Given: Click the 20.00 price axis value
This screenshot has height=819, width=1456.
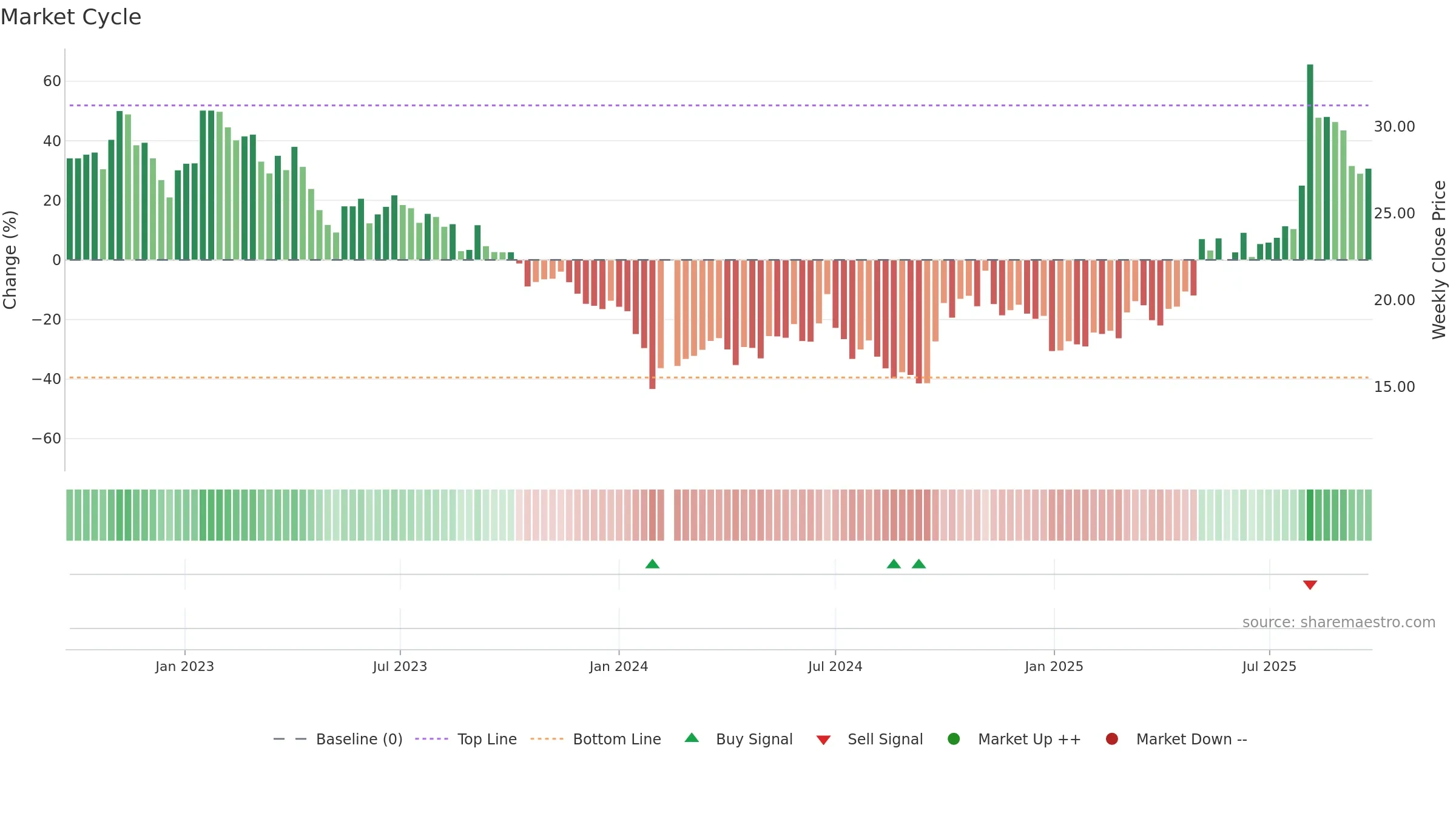Looking at the screenshot, I should (x=1394, y=300).
